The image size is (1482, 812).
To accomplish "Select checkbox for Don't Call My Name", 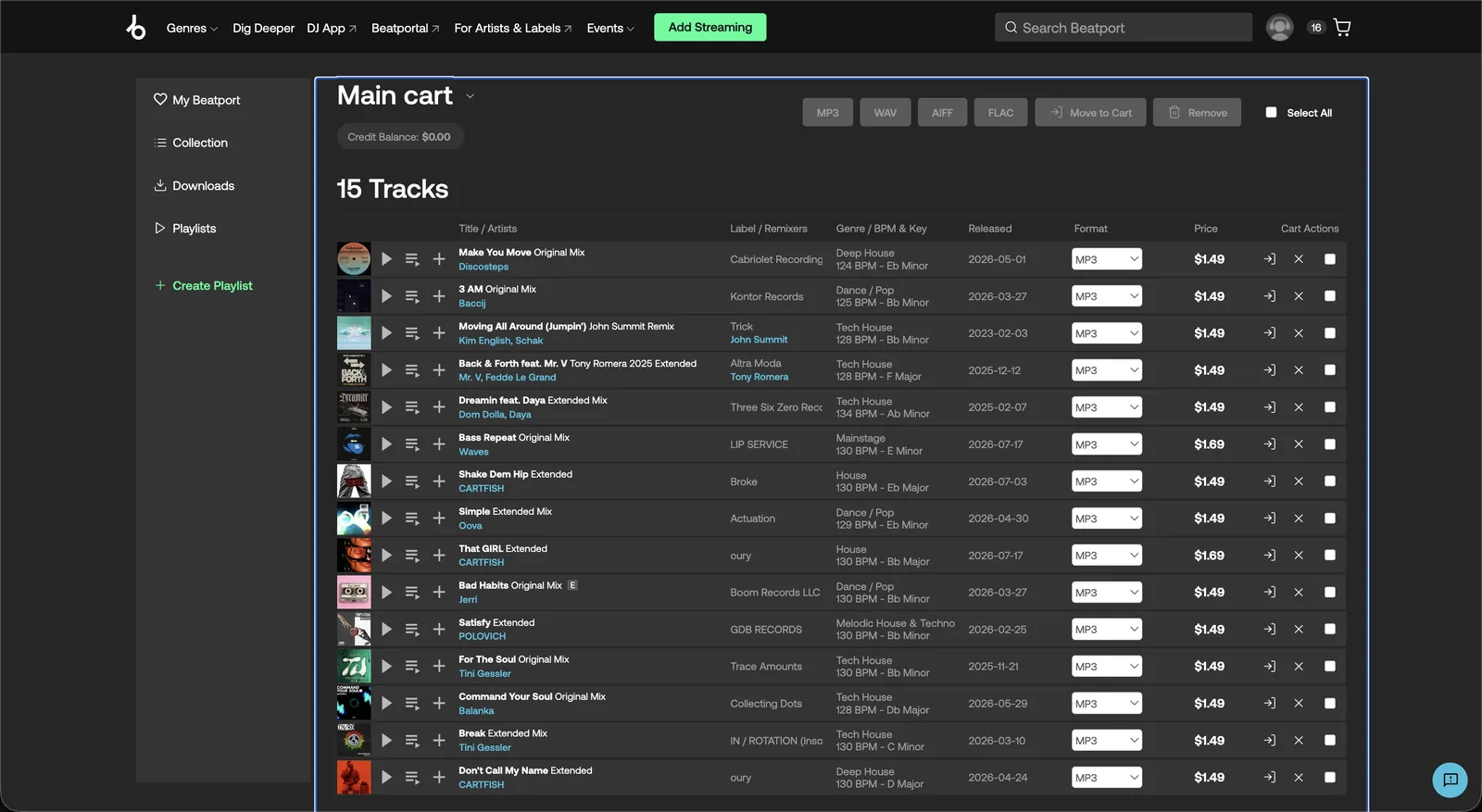I will pos(1330,778).
